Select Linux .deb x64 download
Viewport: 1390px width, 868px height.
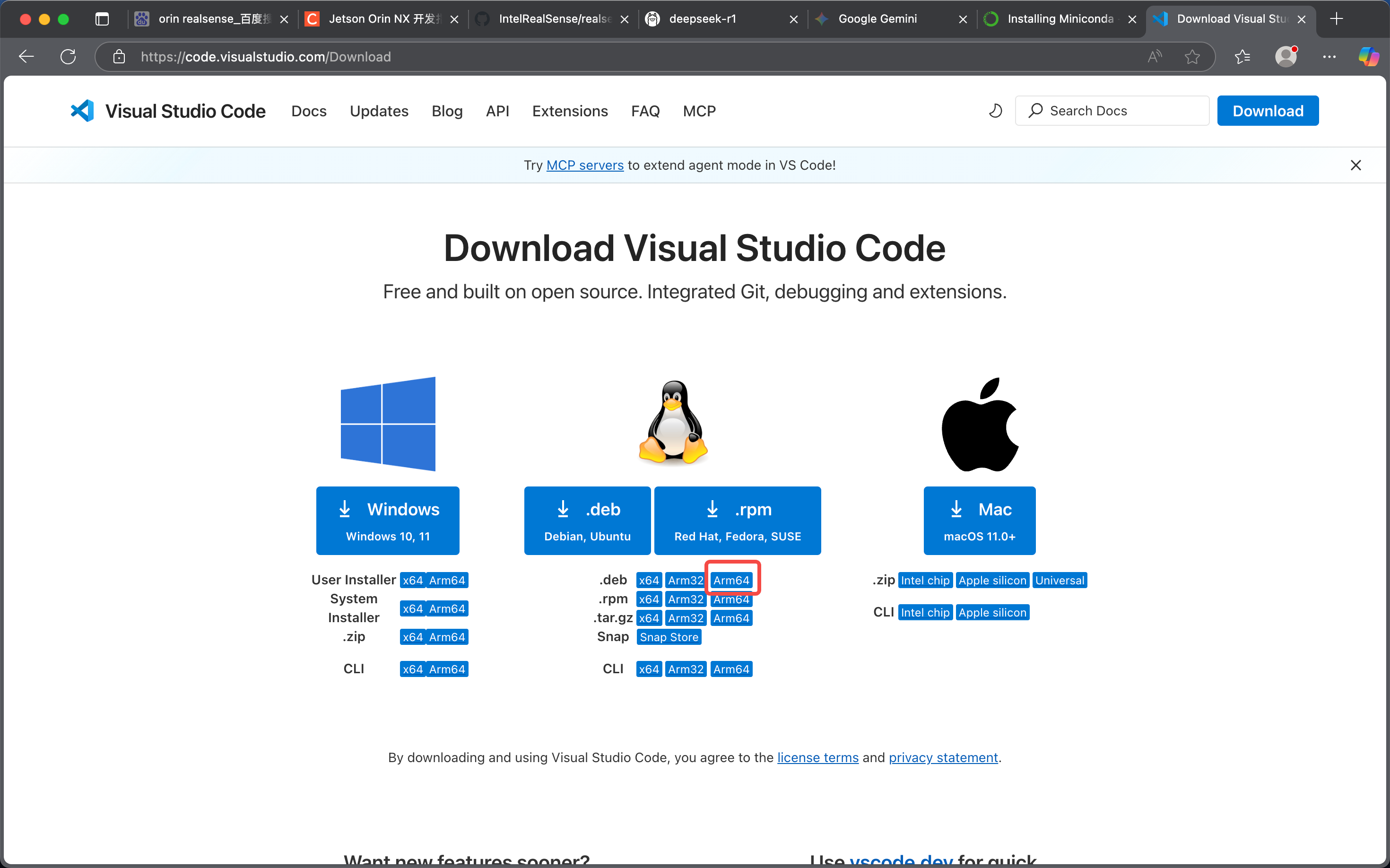[649, 581]
